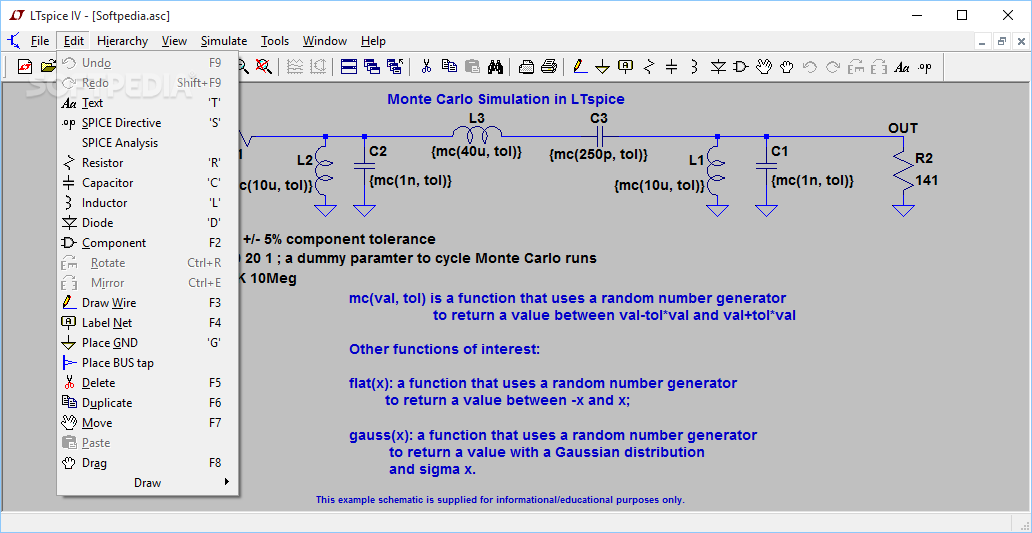
Task: Select the Resistor toolbar icon
Action: 649,66
